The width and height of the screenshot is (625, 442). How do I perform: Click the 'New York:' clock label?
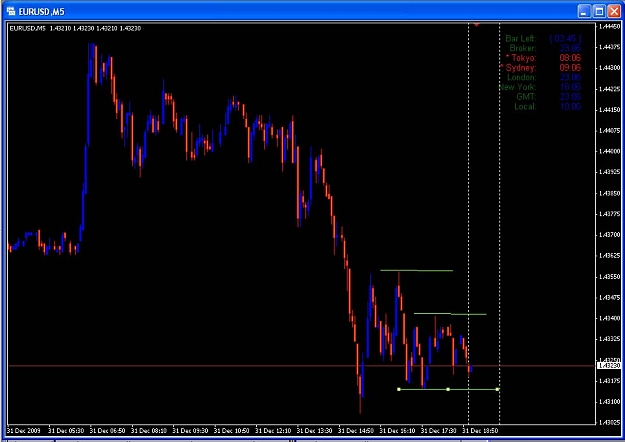(x=518, y=87)
